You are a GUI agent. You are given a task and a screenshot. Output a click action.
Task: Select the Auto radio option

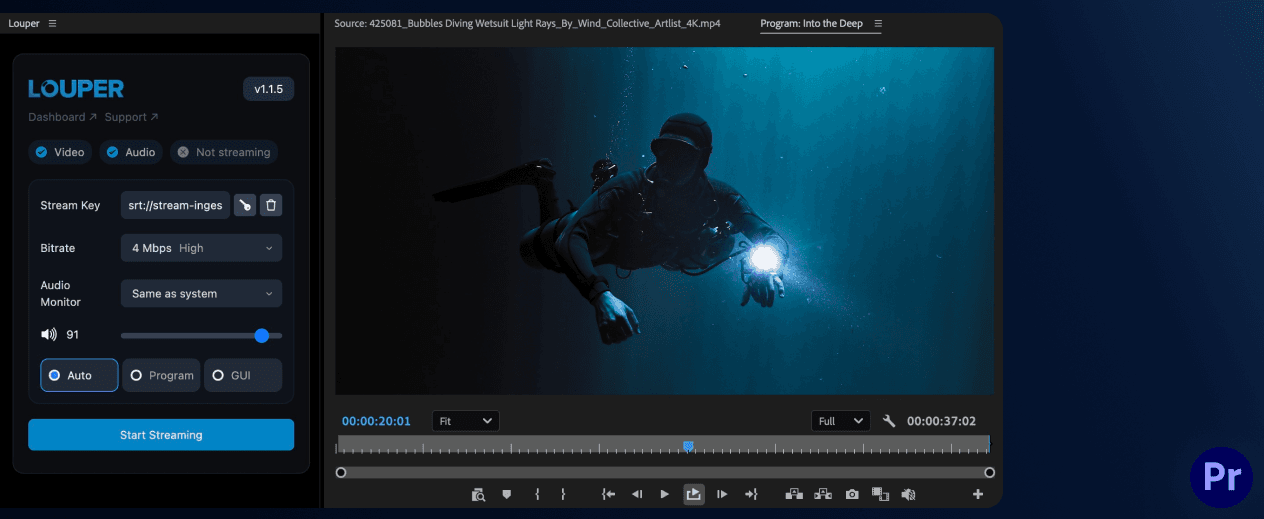(79, 375)
